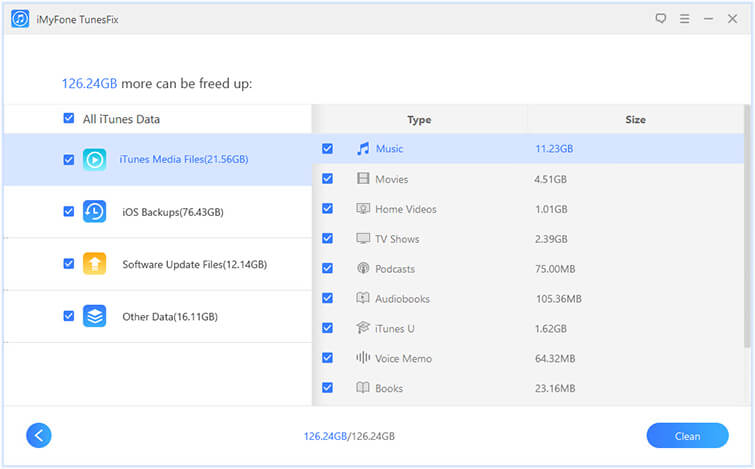Click the Voice Memo waveform icon
Image resolution: width=755 pixels, height=469 pixels.
tap(363, 358)
